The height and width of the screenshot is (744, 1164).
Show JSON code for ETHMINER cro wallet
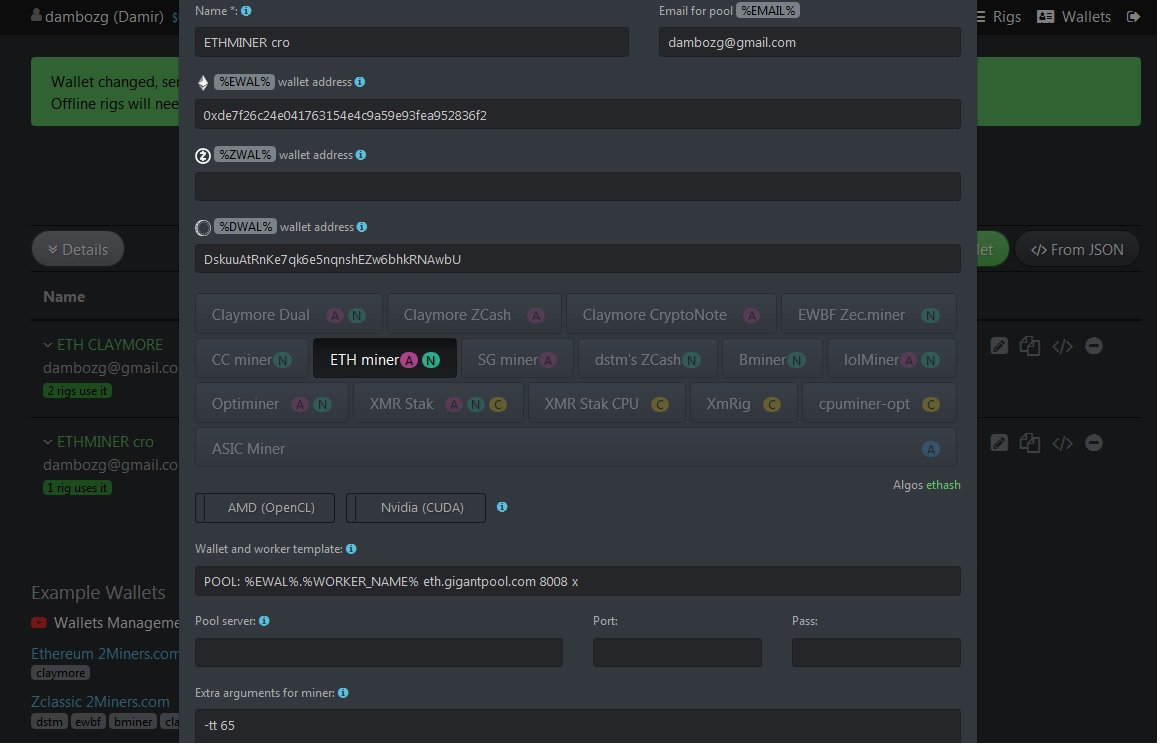pos(1062,443)
